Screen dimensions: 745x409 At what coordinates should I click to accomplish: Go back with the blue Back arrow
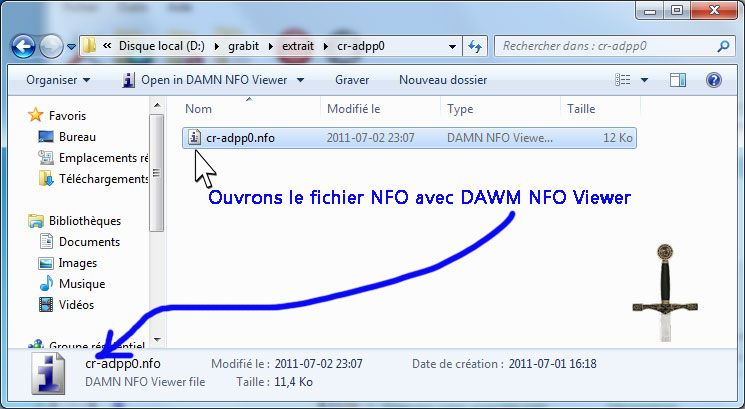tap(23, 47)
